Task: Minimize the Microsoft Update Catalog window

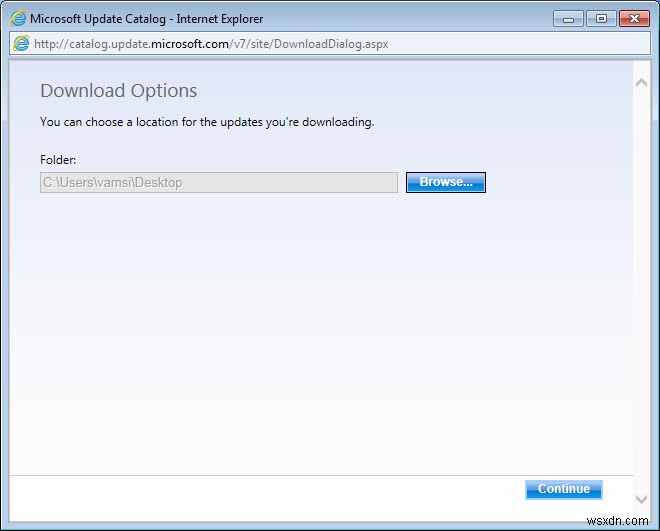Action: (x=568, y=19)
